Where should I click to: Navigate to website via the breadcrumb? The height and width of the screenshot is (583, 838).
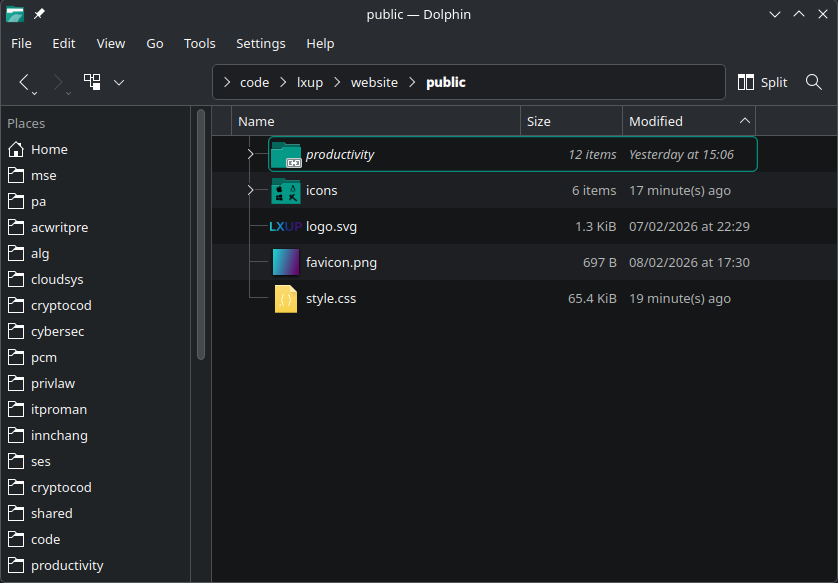click(374, 82)
